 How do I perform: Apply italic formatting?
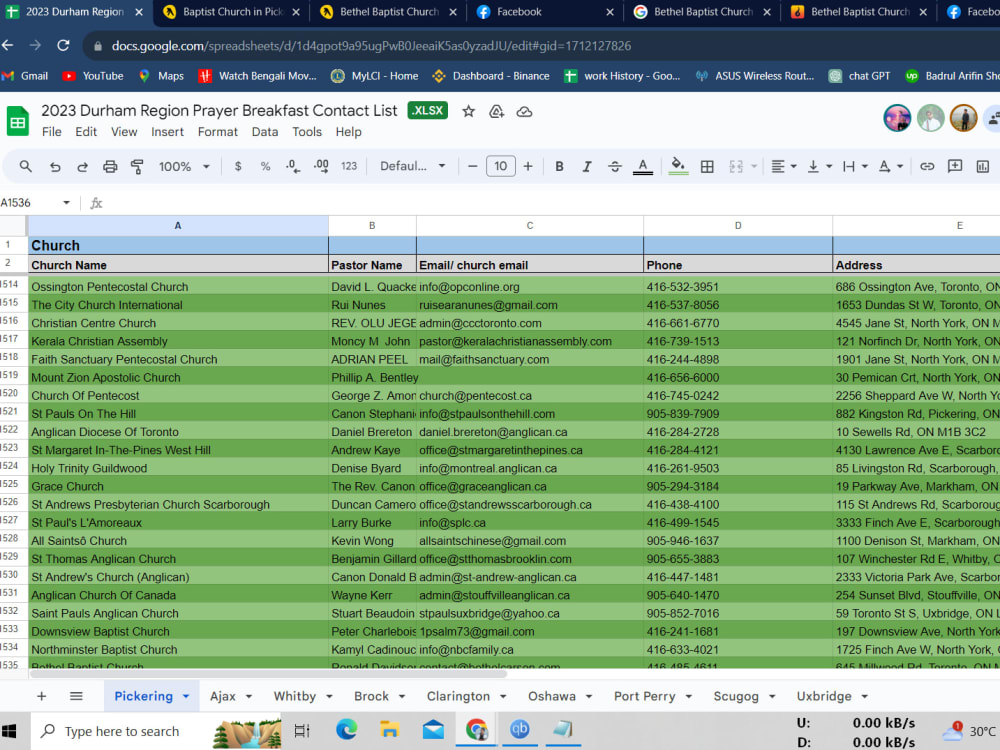click(x=586, y=166)
